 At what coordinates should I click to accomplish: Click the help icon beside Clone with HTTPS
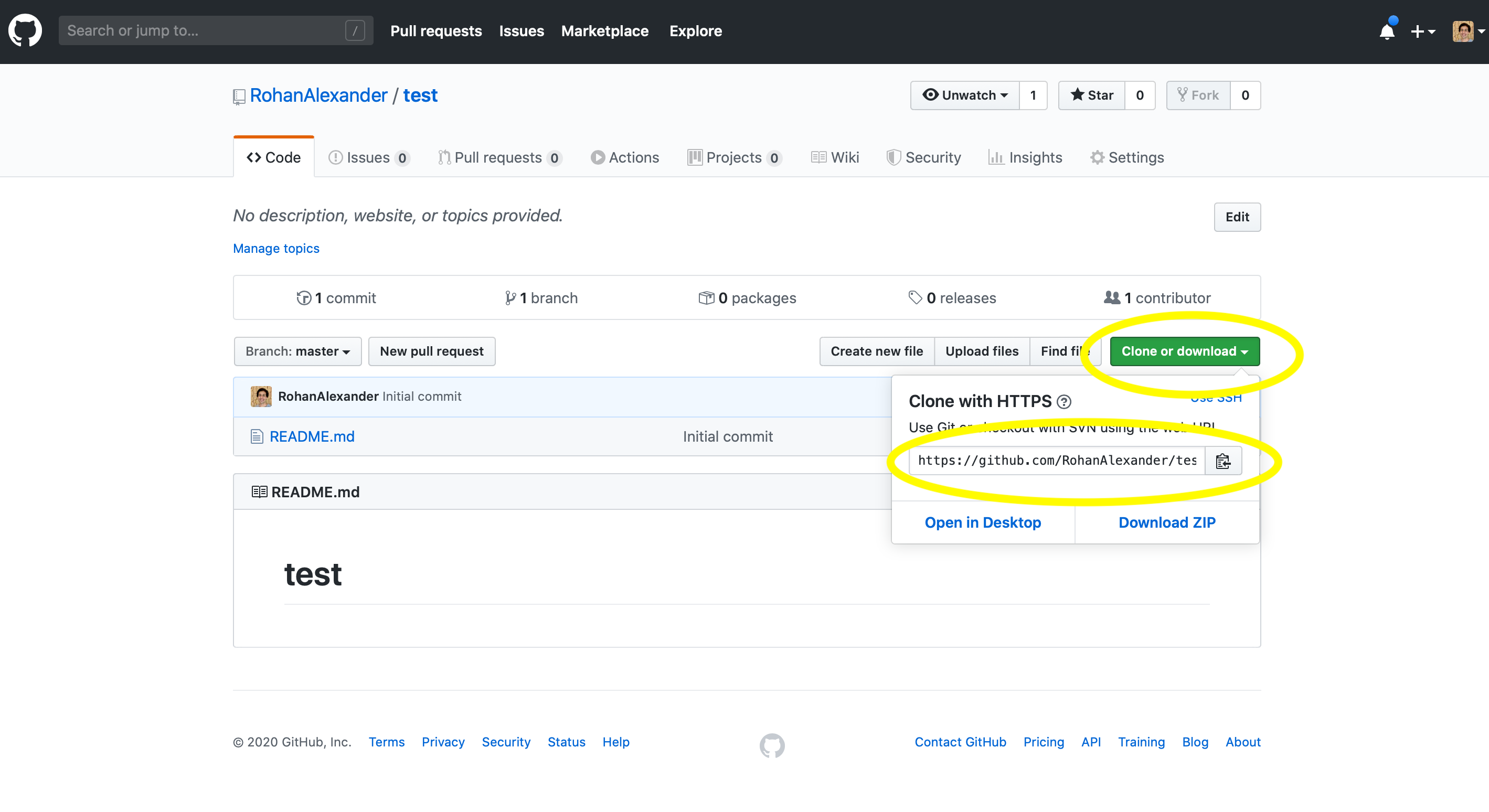[1063, 402]
